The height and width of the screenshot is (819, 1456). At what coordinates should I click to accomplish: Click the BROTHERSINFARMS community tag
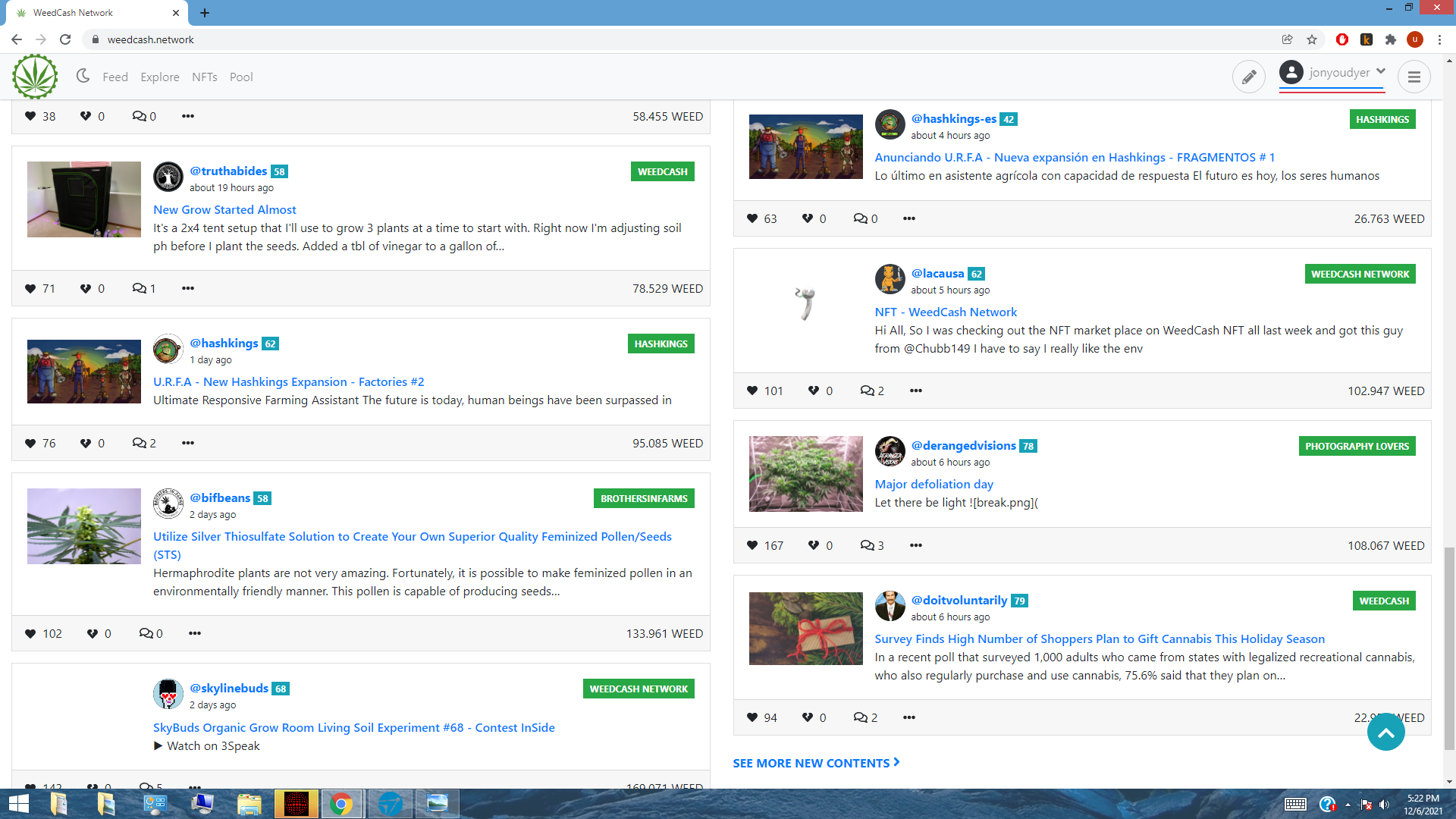[x=644, y=498]
